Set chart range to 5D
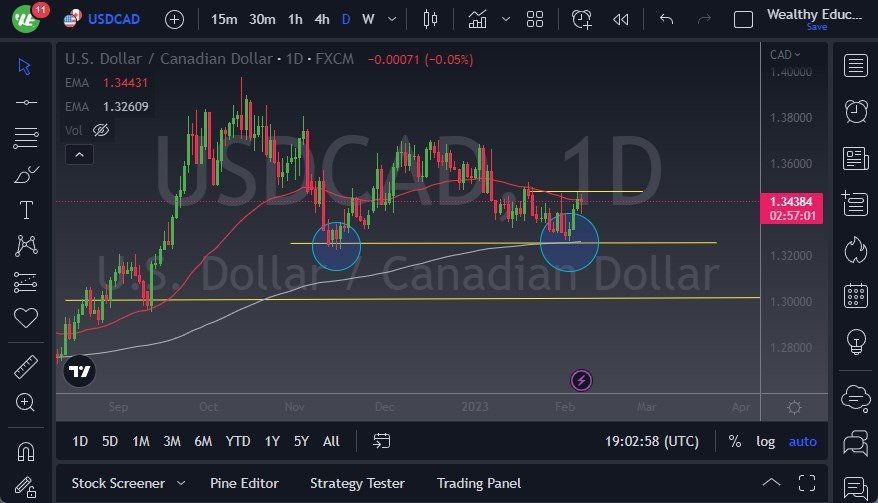The height and width of the screenshot is (503, 878). [x=110, y=441]
